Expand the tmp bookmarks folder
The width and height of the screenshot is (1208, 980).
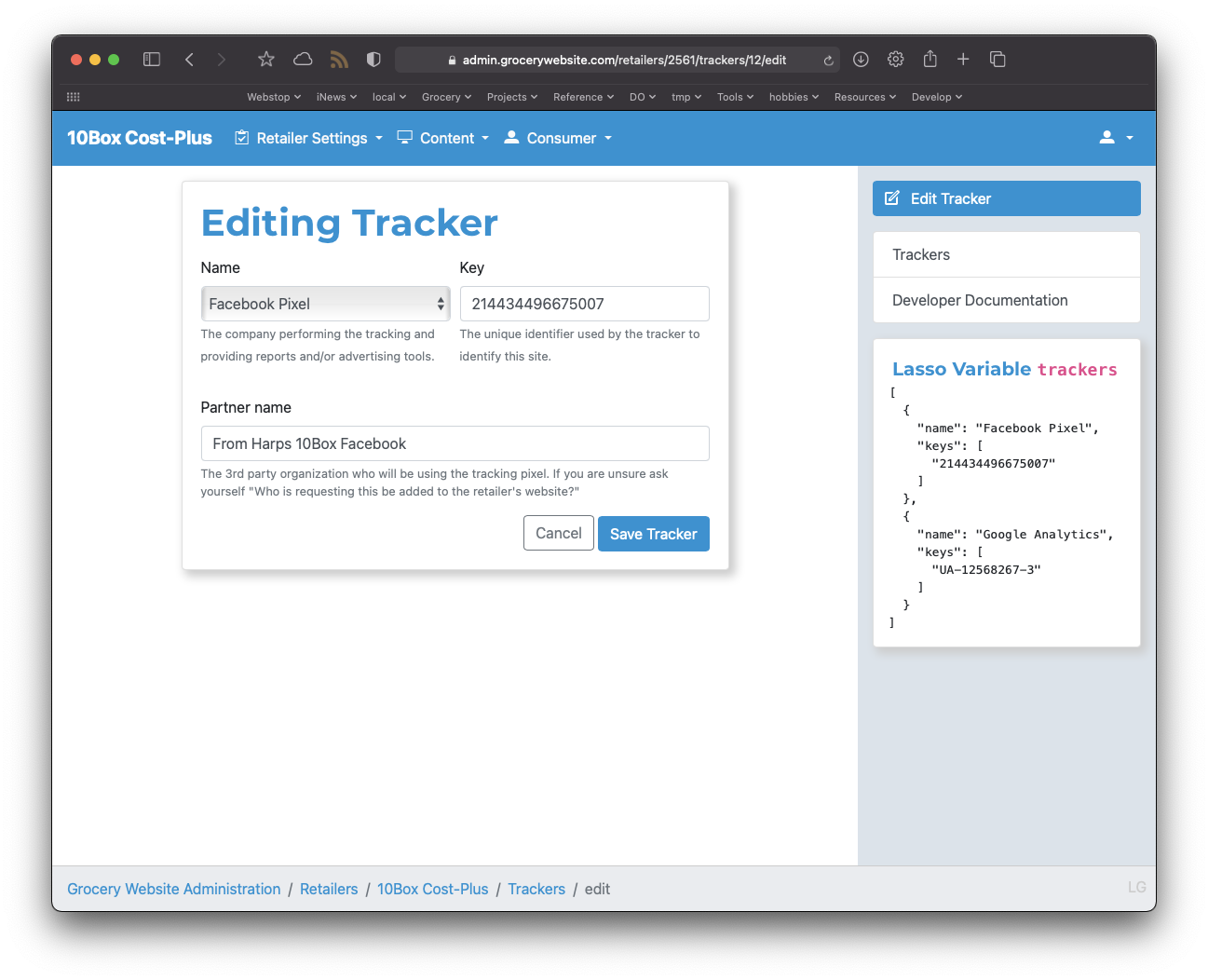(x=686, y=97)
